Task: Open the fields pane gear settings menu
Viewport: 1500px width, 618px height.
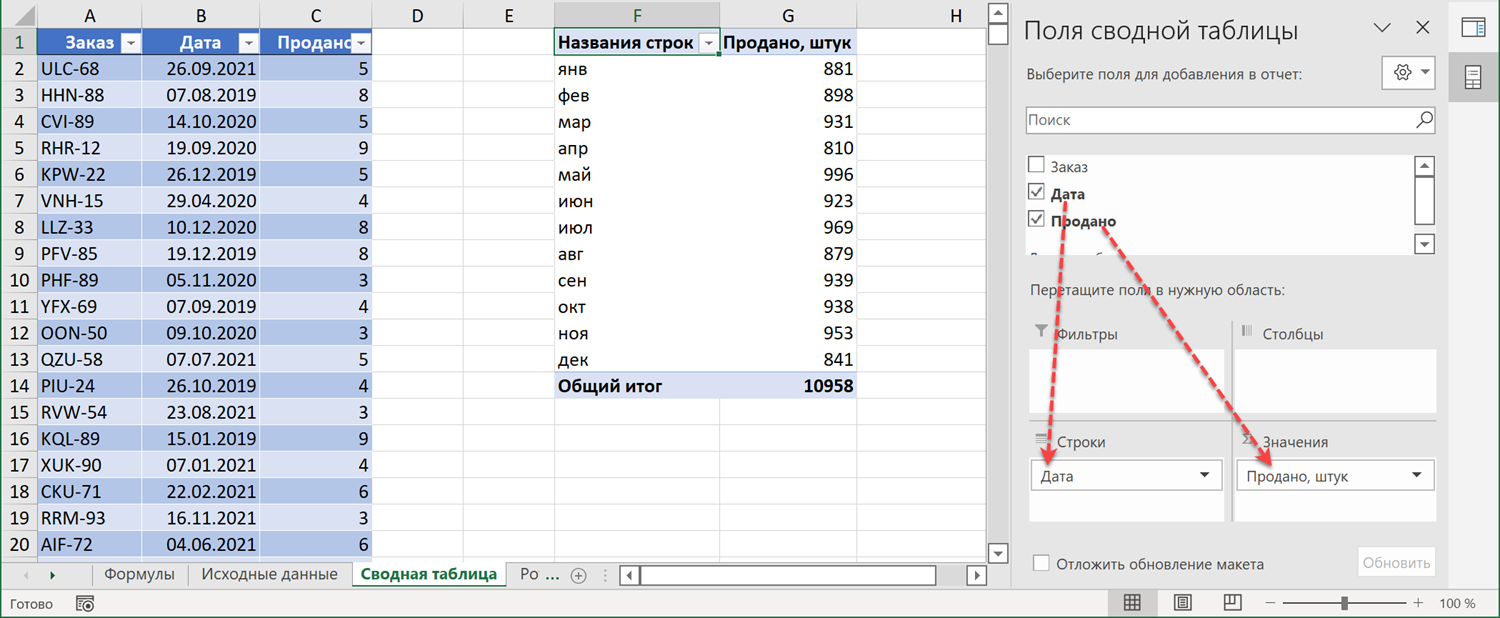Action: coord(1410,73)
